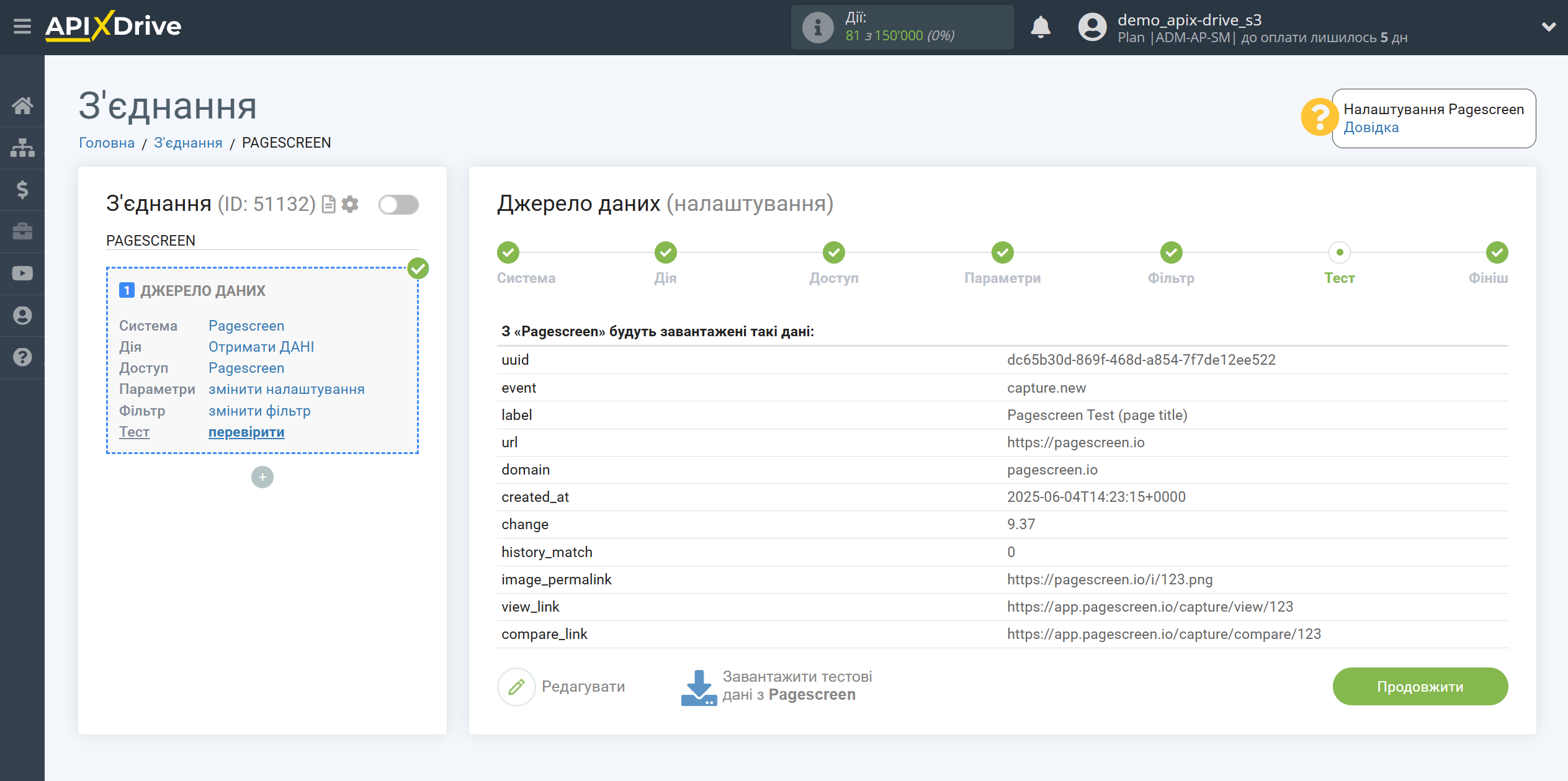Click перевірити test link
The image size is (1568, 781).
coord(246,432)
